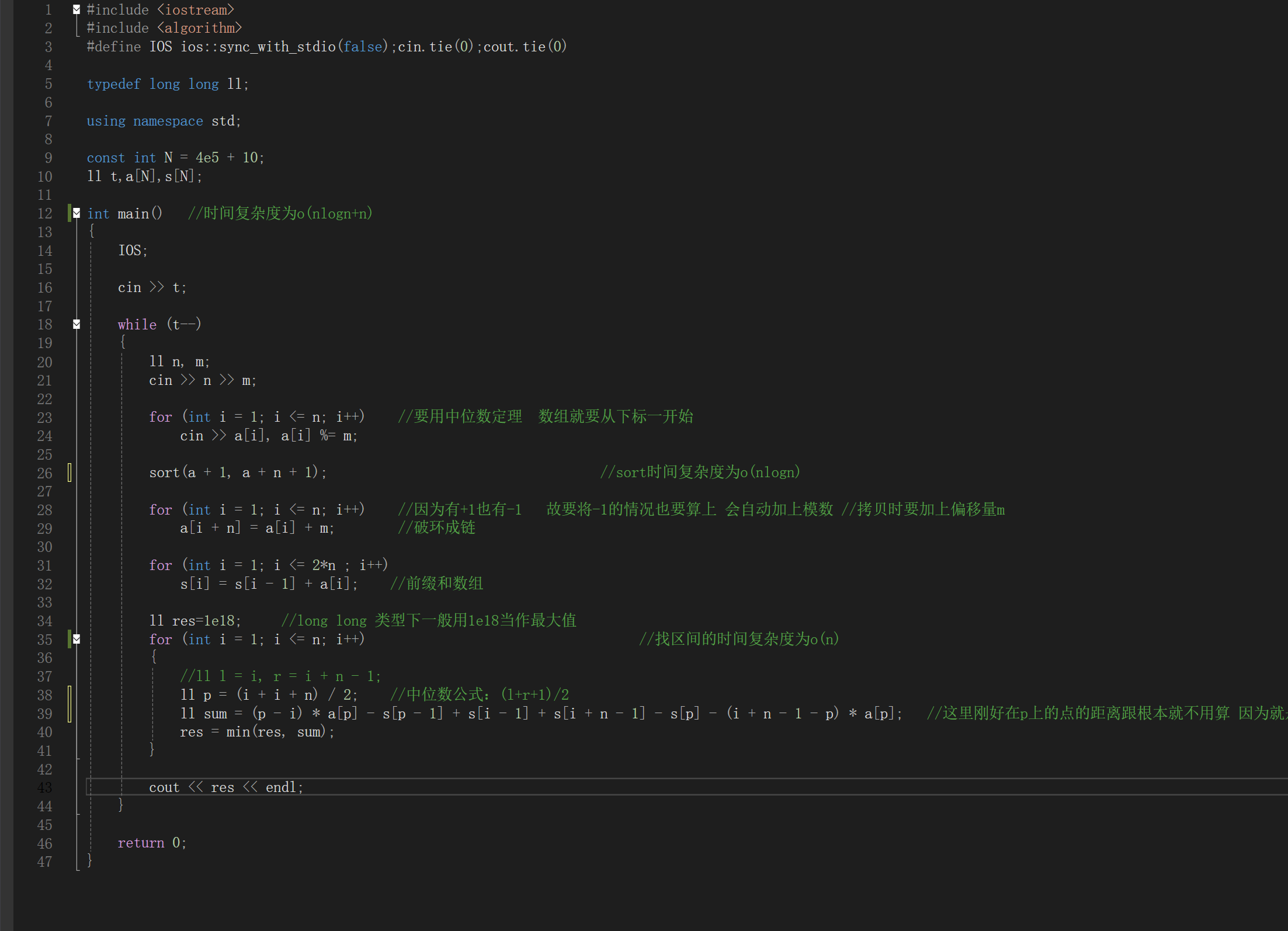
Task: Click the yellow change marker beside line 26
Action: pyautogui.click(x=70, y=473)
